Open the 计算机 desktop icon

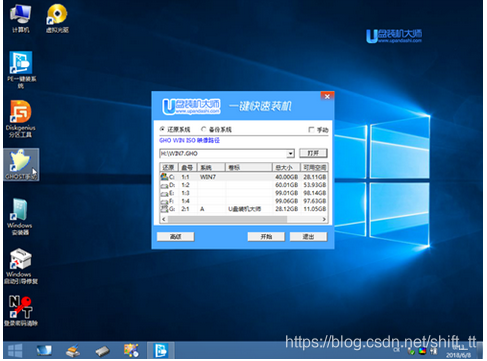point(20,18)
